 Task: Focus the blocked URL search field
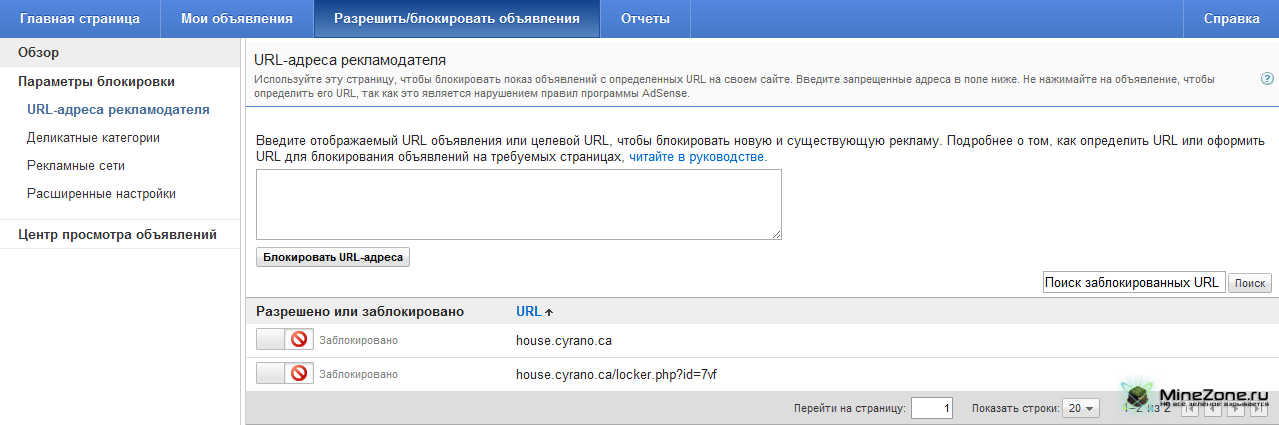(1132, 283)
